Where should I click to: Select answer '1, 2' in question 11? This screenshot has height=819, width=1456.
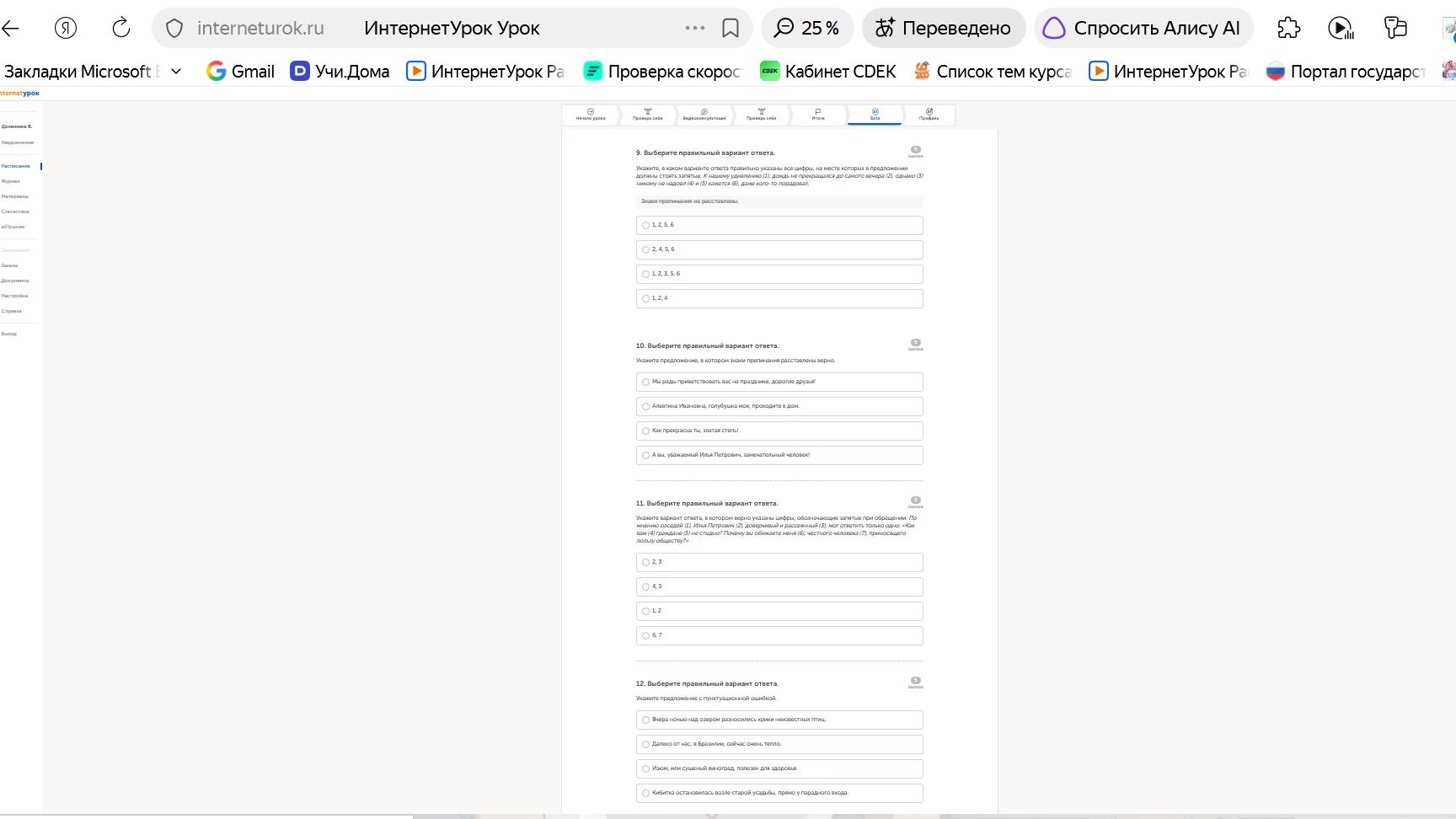779,611
